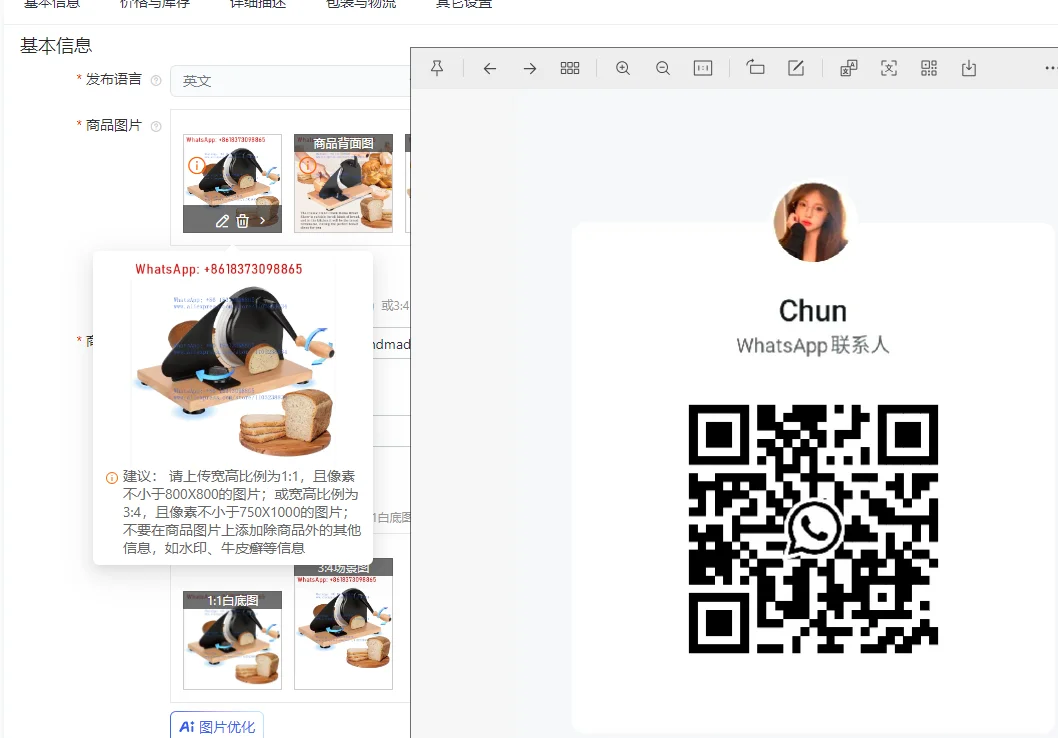Delete the first product image
Screen dimensions: 1058x738
coord(242,221)
